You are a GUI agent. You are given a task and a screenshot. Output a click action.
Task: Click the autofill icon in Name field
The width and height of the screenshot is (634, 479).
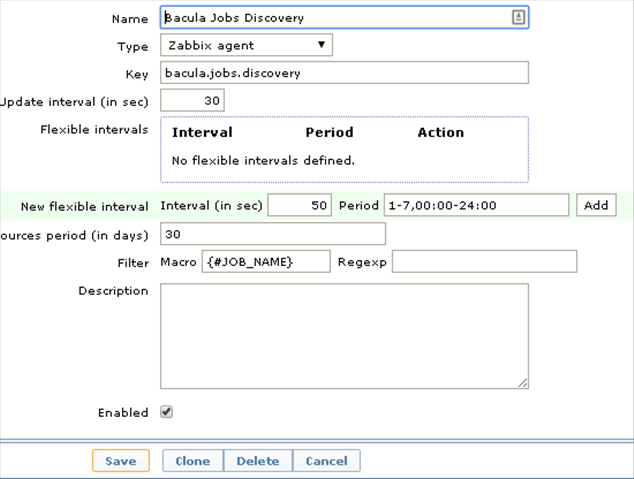(x=518, y=17)
